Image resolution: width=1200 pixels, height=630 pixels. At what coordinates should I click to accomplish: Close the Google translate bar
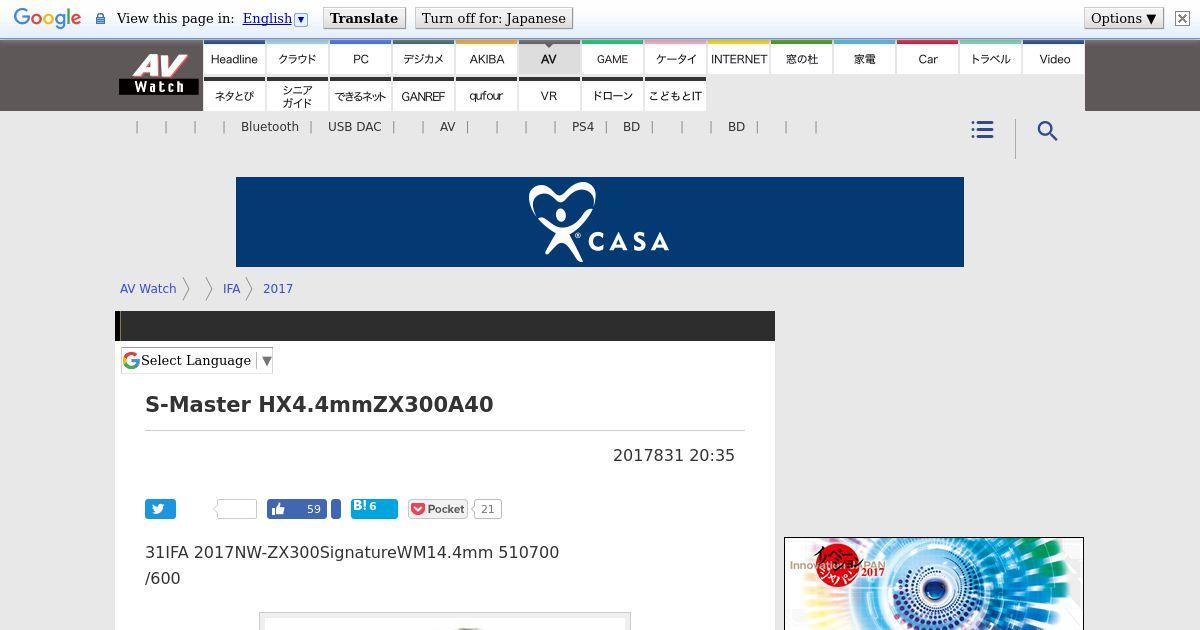[1182, 18]
